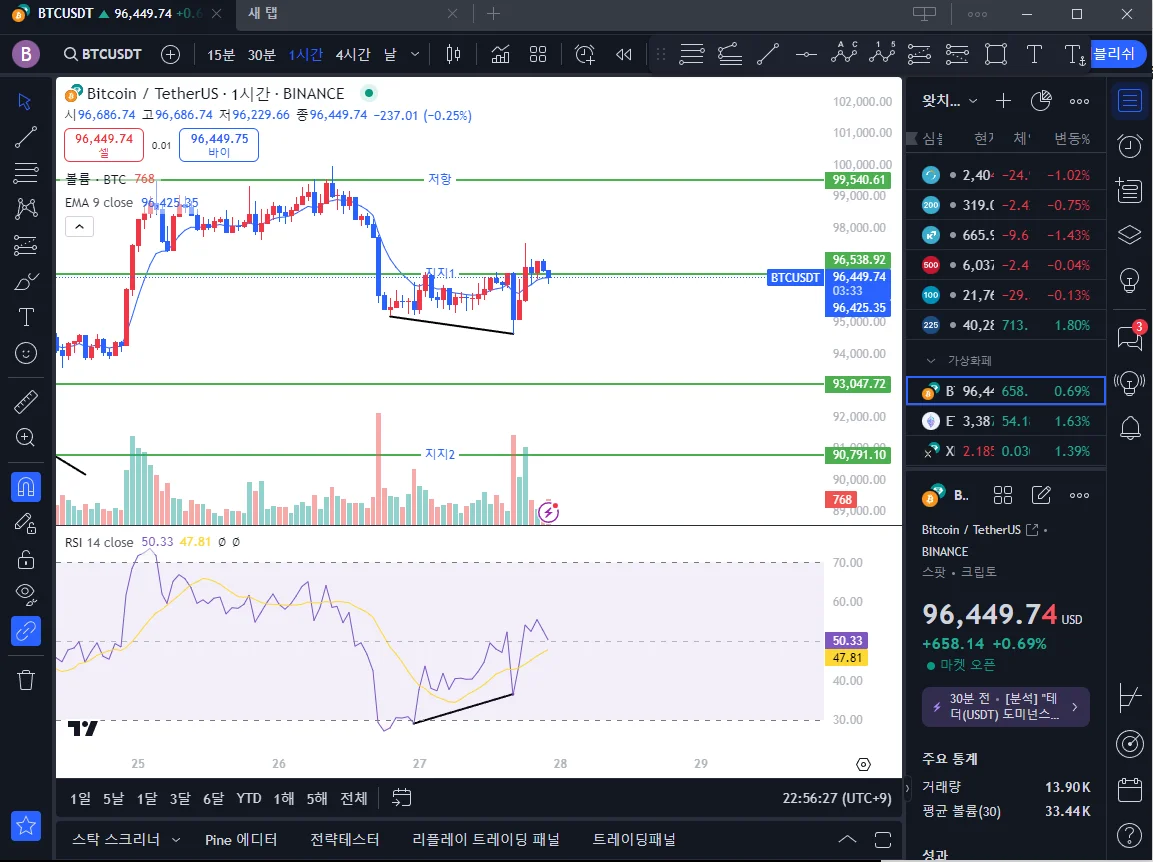Select the ruler measure tool

[25, 402]
